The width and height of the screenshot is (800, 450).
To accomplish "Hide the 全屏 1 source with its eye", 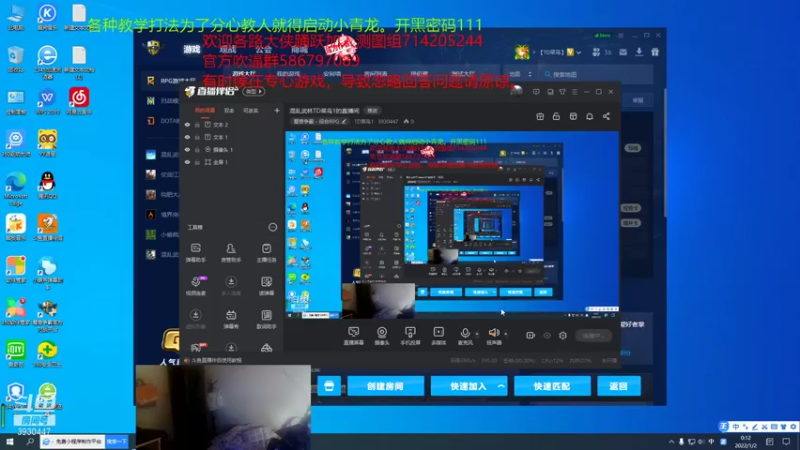I will point(187,162).
